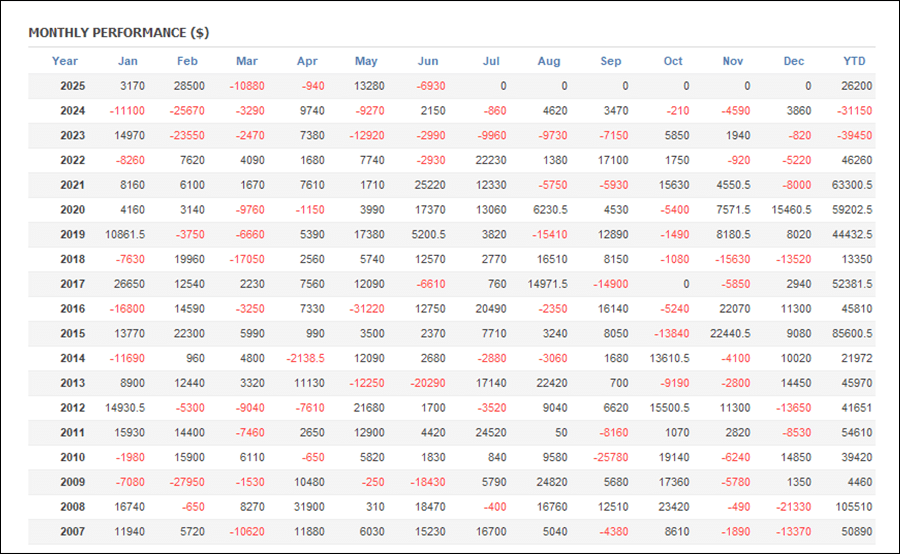Select the 2024 year row label

[x=72, y=111]
